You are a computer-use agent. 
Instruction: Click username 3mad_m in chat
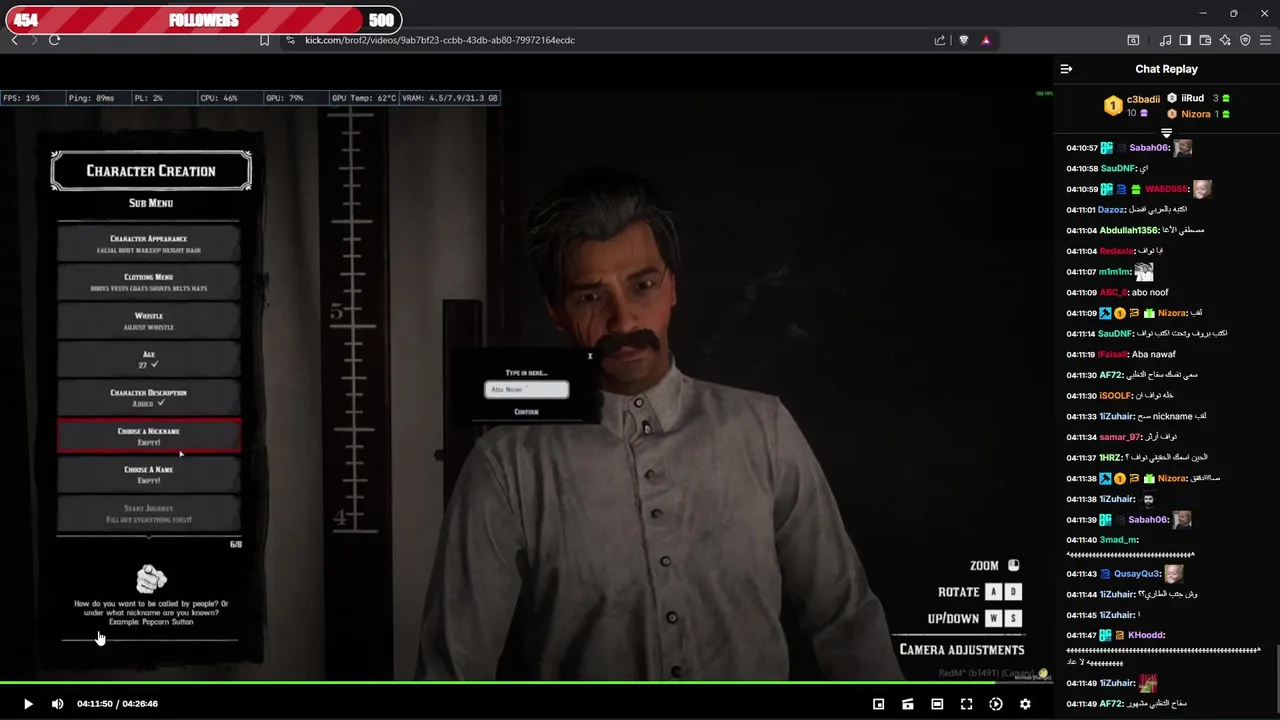tap(1119, 540)
